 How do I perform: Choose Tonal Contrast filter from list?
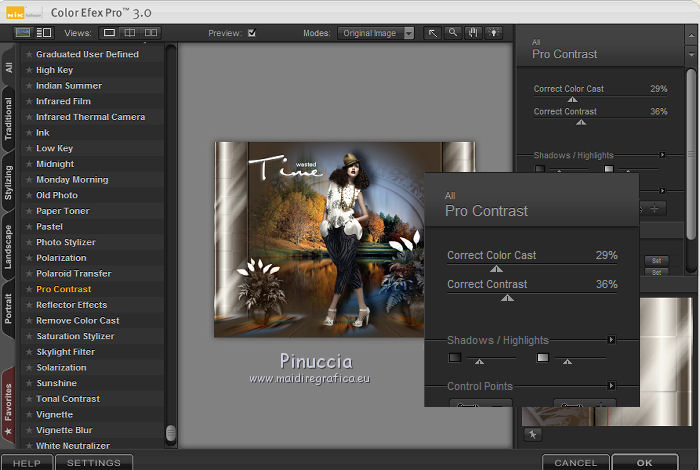pos(68,399)
